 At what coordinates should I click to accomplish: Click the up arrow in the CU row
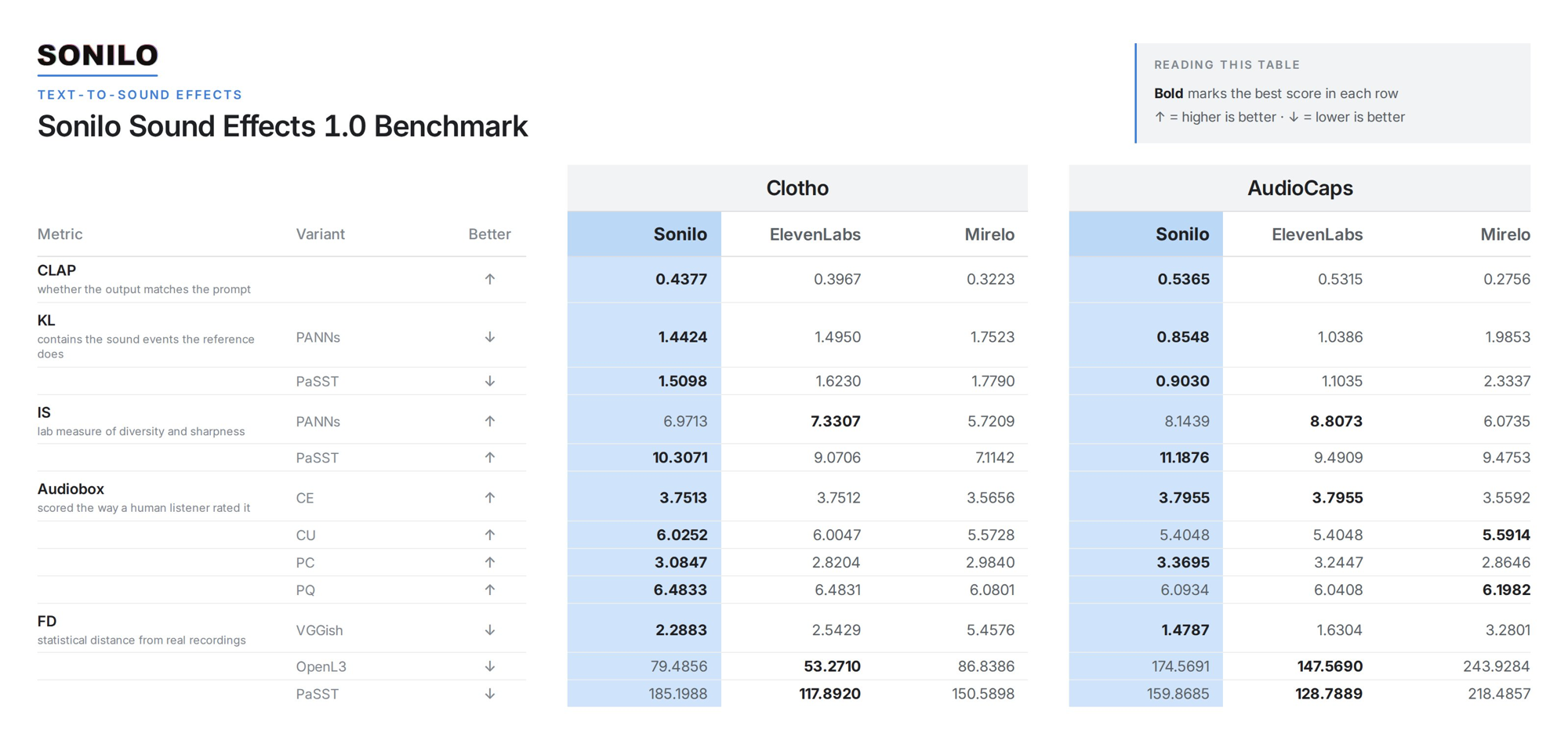point(490,535)
